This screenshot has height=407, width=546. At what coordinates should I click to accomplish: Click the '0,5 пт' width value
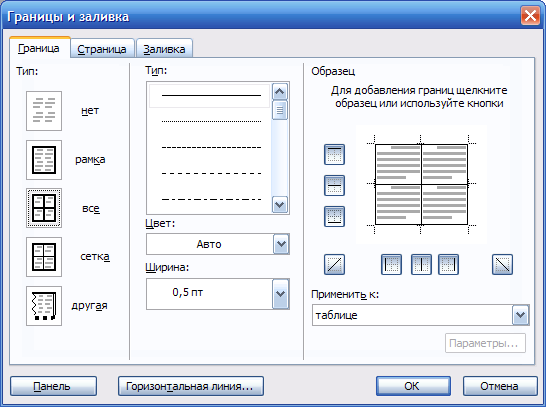click(187, 292)
